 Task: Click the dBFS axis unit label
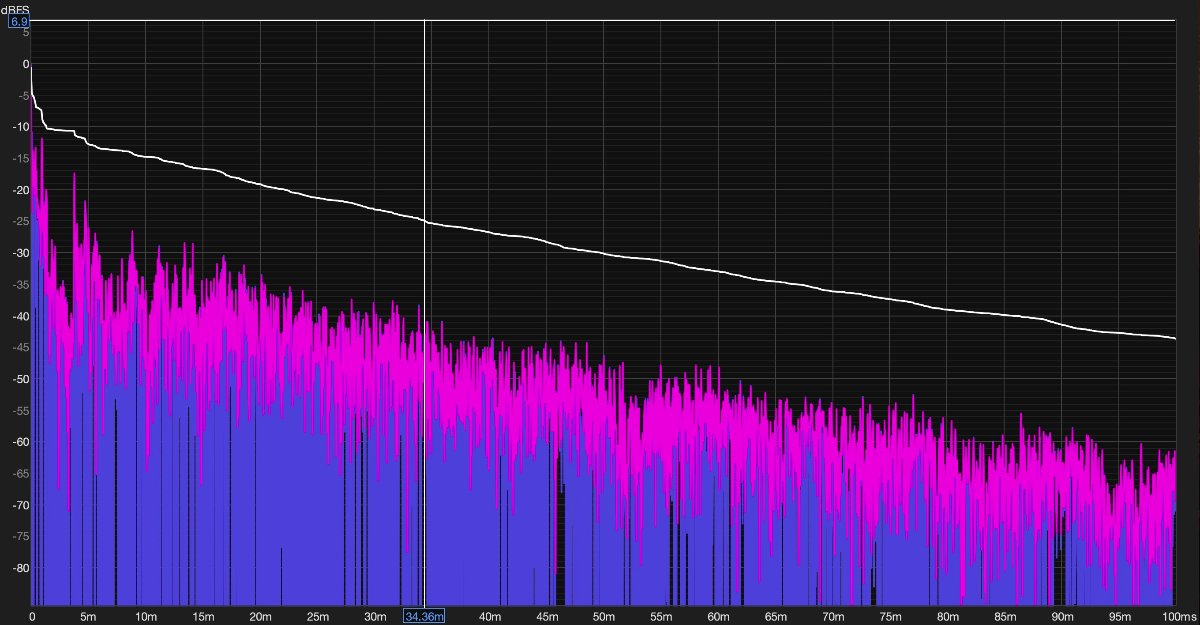pos(15,9)
